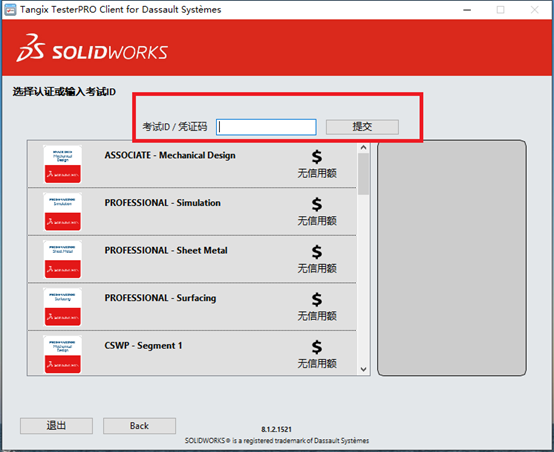Click dollar sign for ASSOCIATE Mechanical Design

pyautogui.click(x=317, y=157)
